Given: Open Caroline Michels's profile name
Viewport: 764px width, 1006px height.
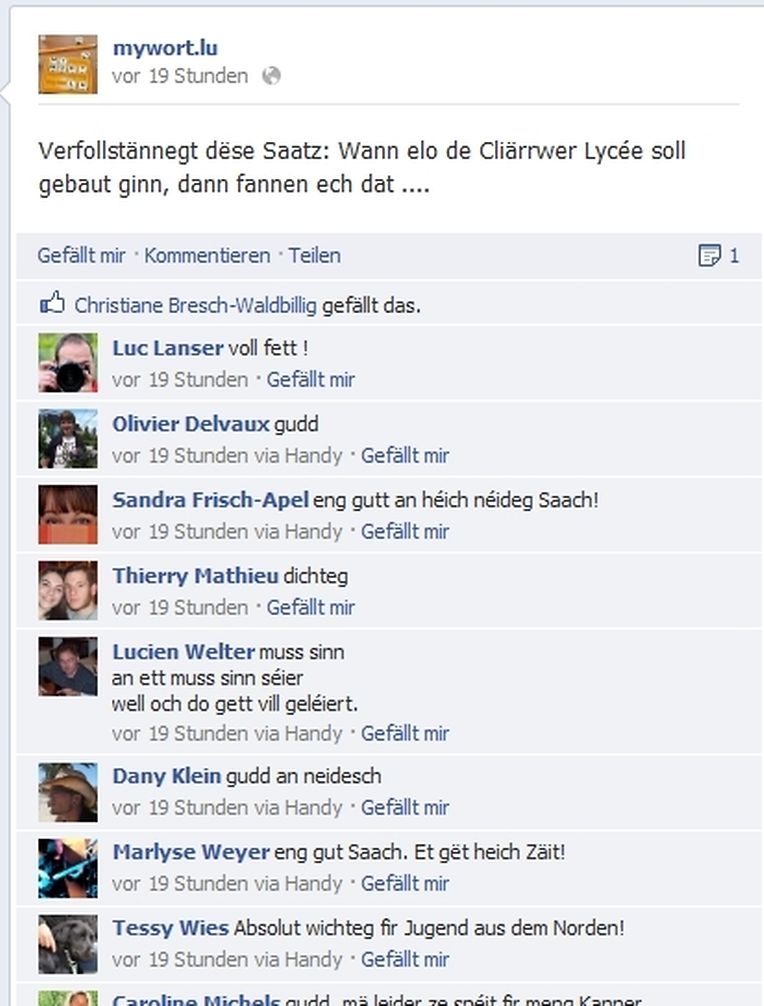Looking at the screenshot, I should 196,1000.
